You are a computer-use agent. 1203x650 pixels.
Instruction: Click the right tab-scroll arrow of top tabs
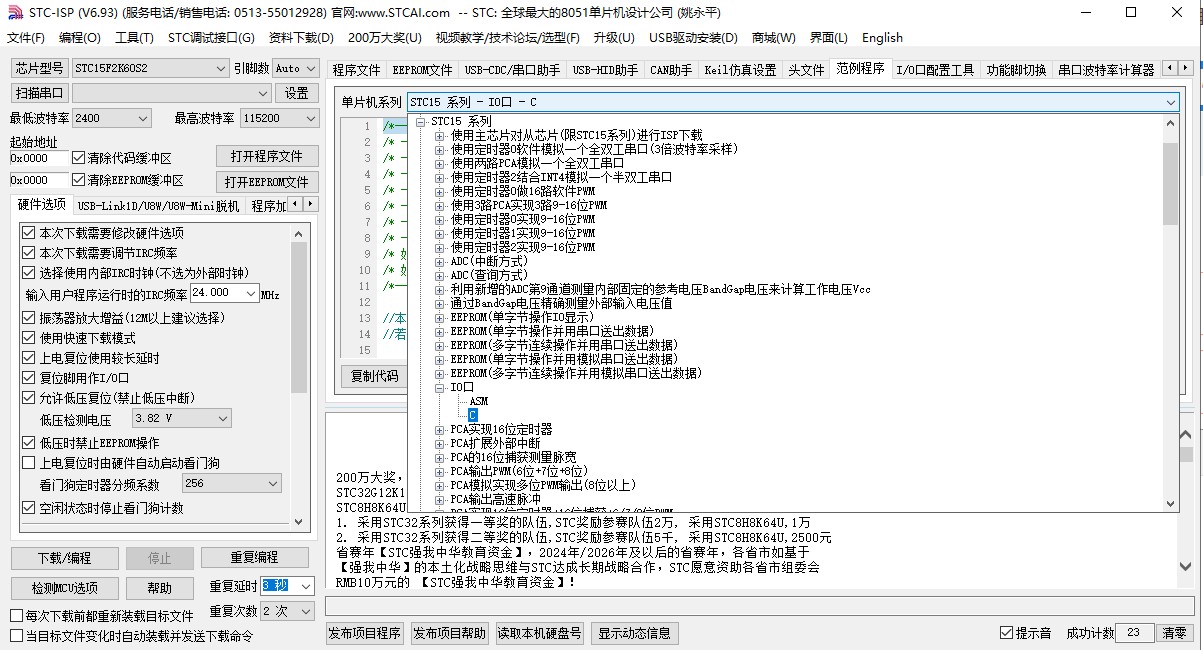coord(1186,69)
